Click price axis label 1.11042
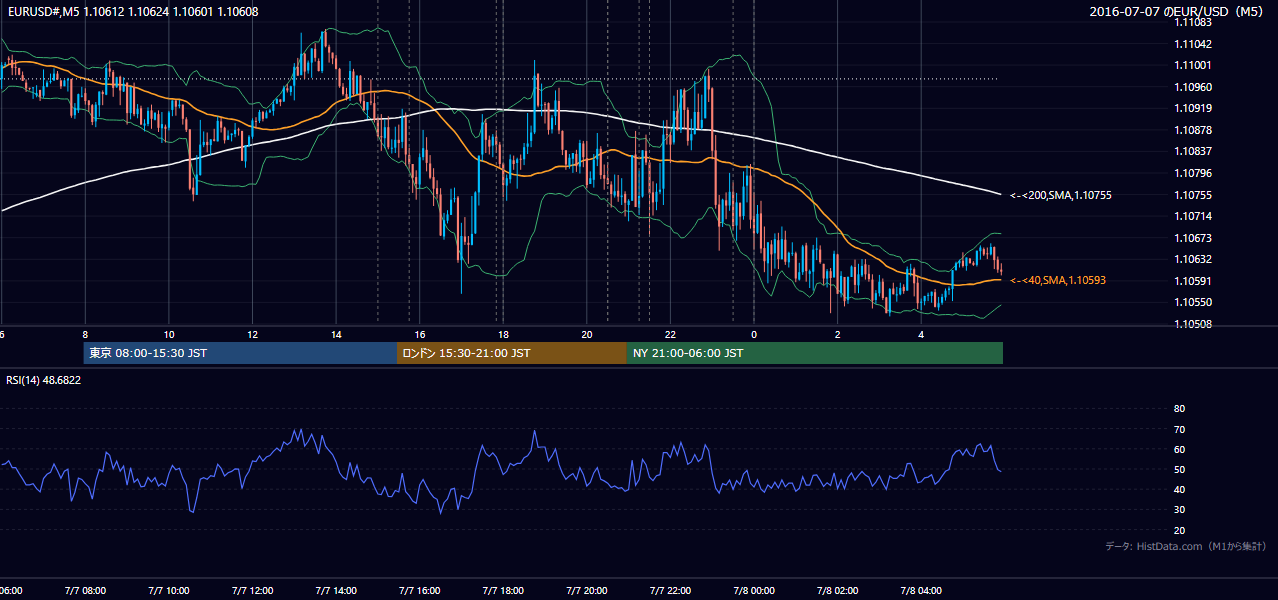The image size is (1278, 600). pos(1194,44)
